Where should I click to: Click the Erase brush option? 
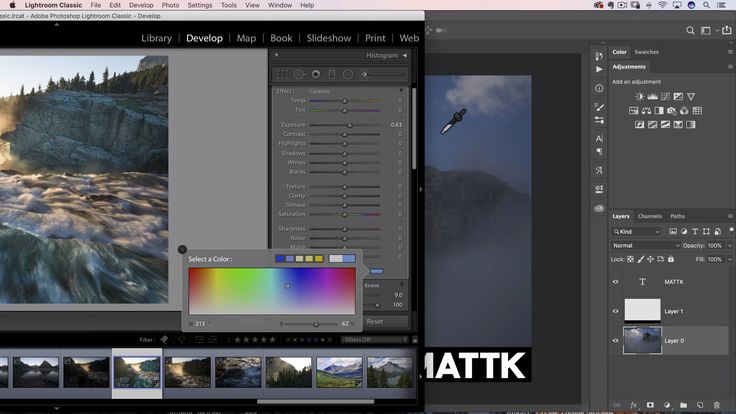tap(372, 285)
